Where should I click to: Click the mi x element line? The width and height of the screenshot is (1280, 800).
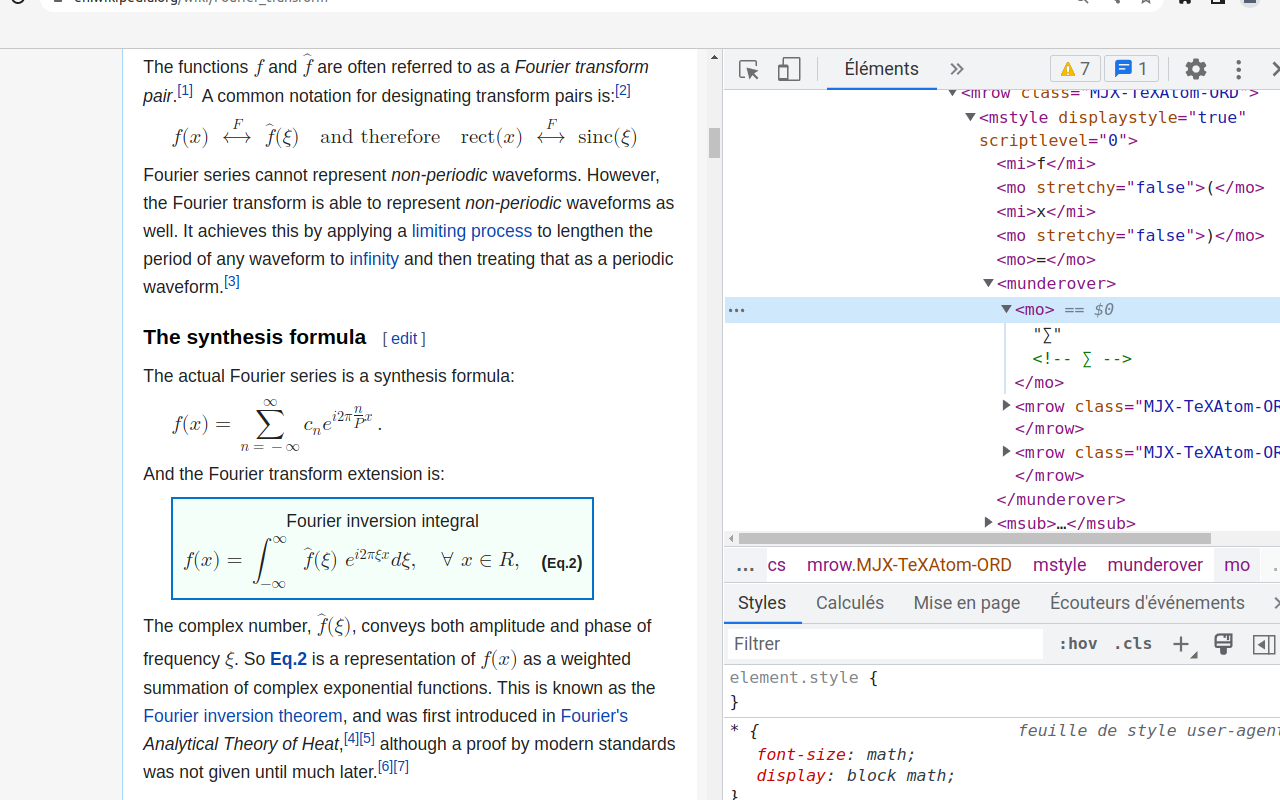(1046, 211)
